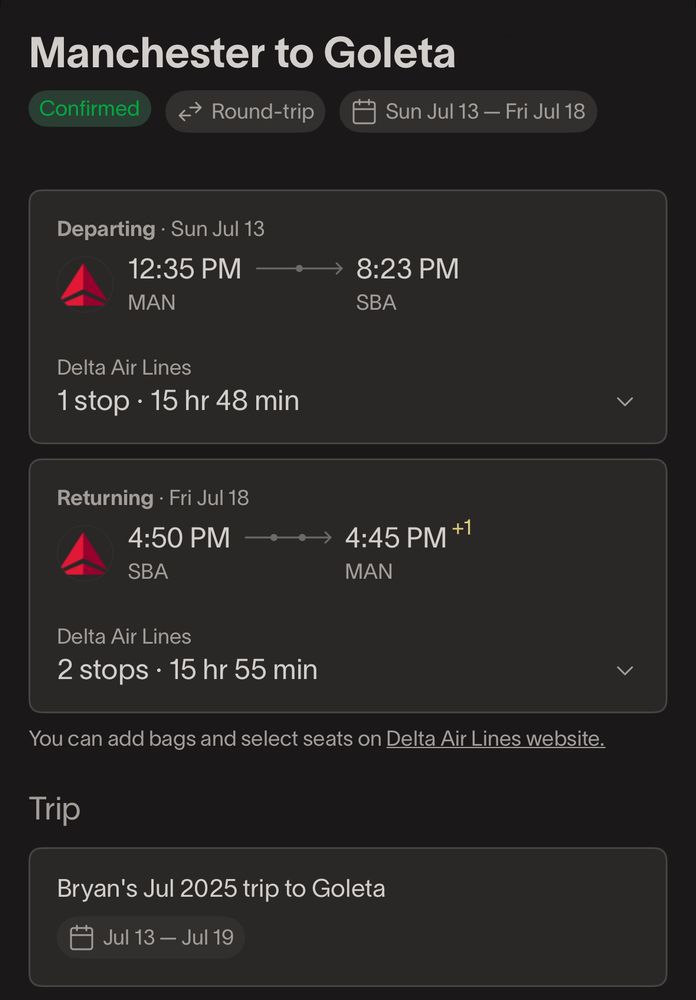The image size is (696, 1000).
Task: Open the Delta Air Lines website link
Action: click(x=496, y=739)
